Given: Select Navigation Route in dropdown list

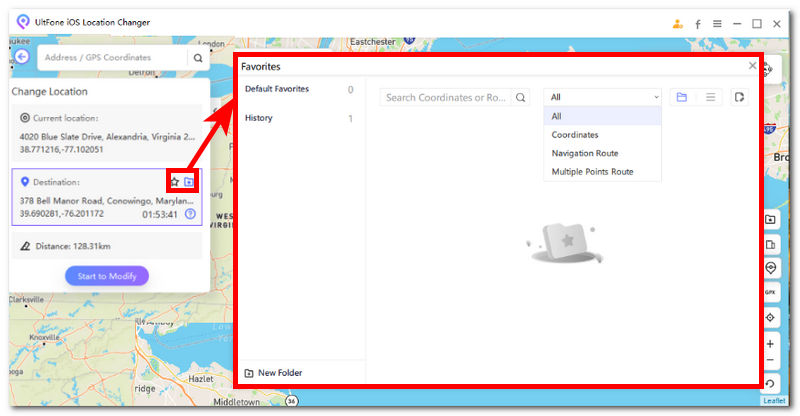Looking at the screenshot, I should (585, 153).
